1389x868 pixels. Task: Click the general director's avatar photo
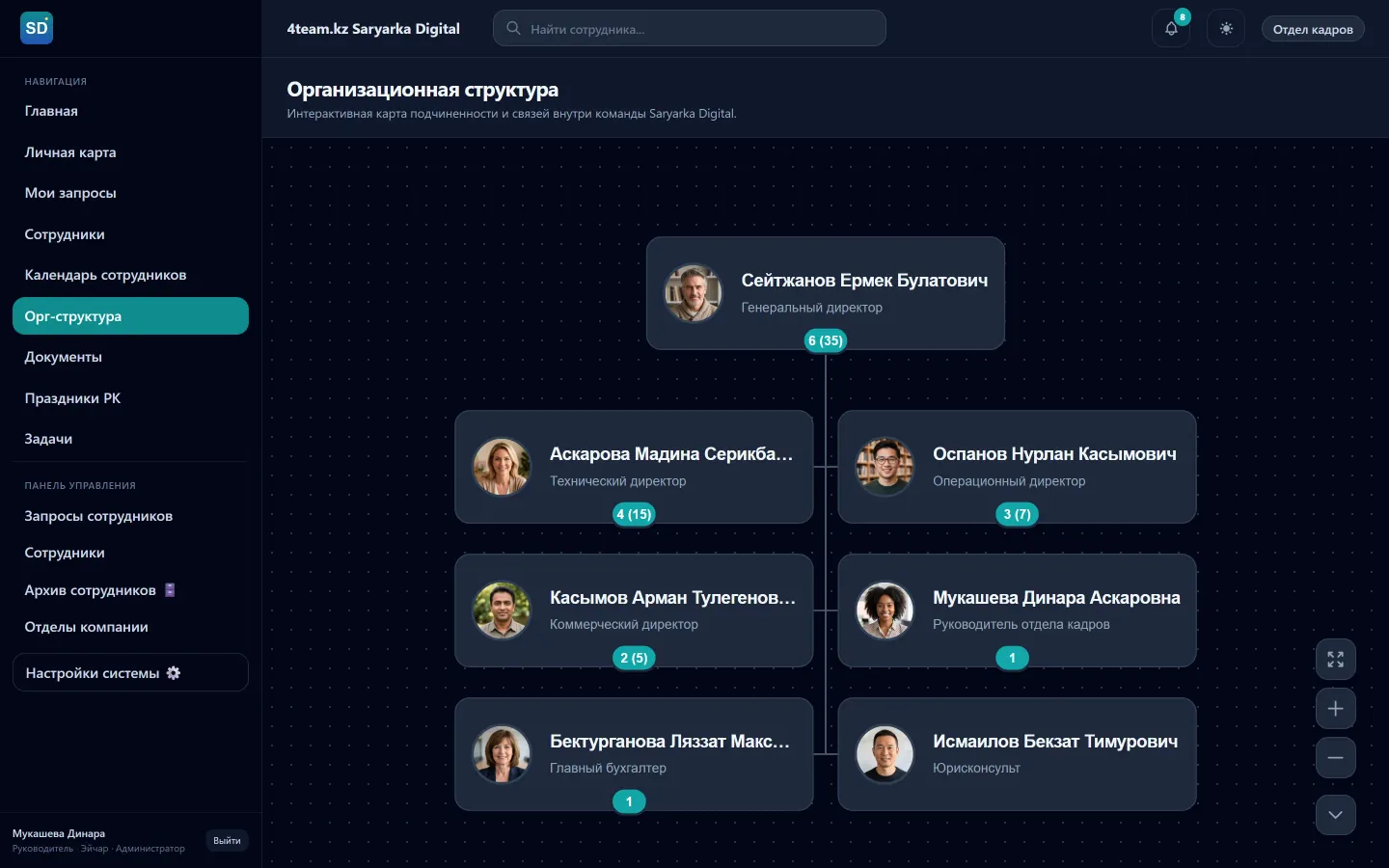pyautogui.click(x=693, y=293)
